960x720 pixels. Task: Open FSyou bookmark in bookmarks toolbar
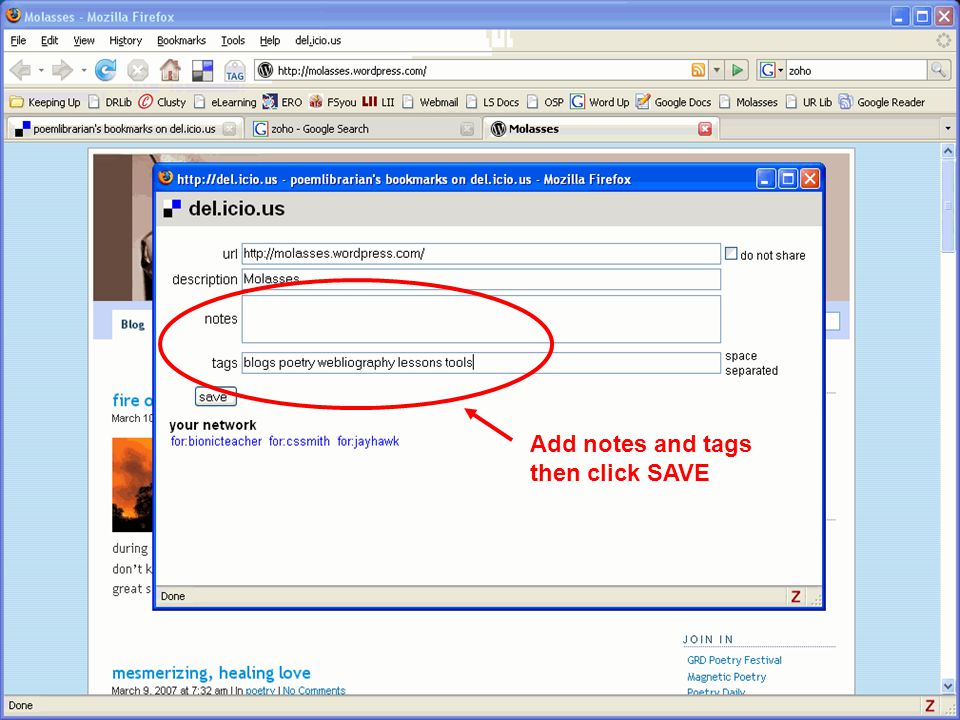[x=332, y=102]
